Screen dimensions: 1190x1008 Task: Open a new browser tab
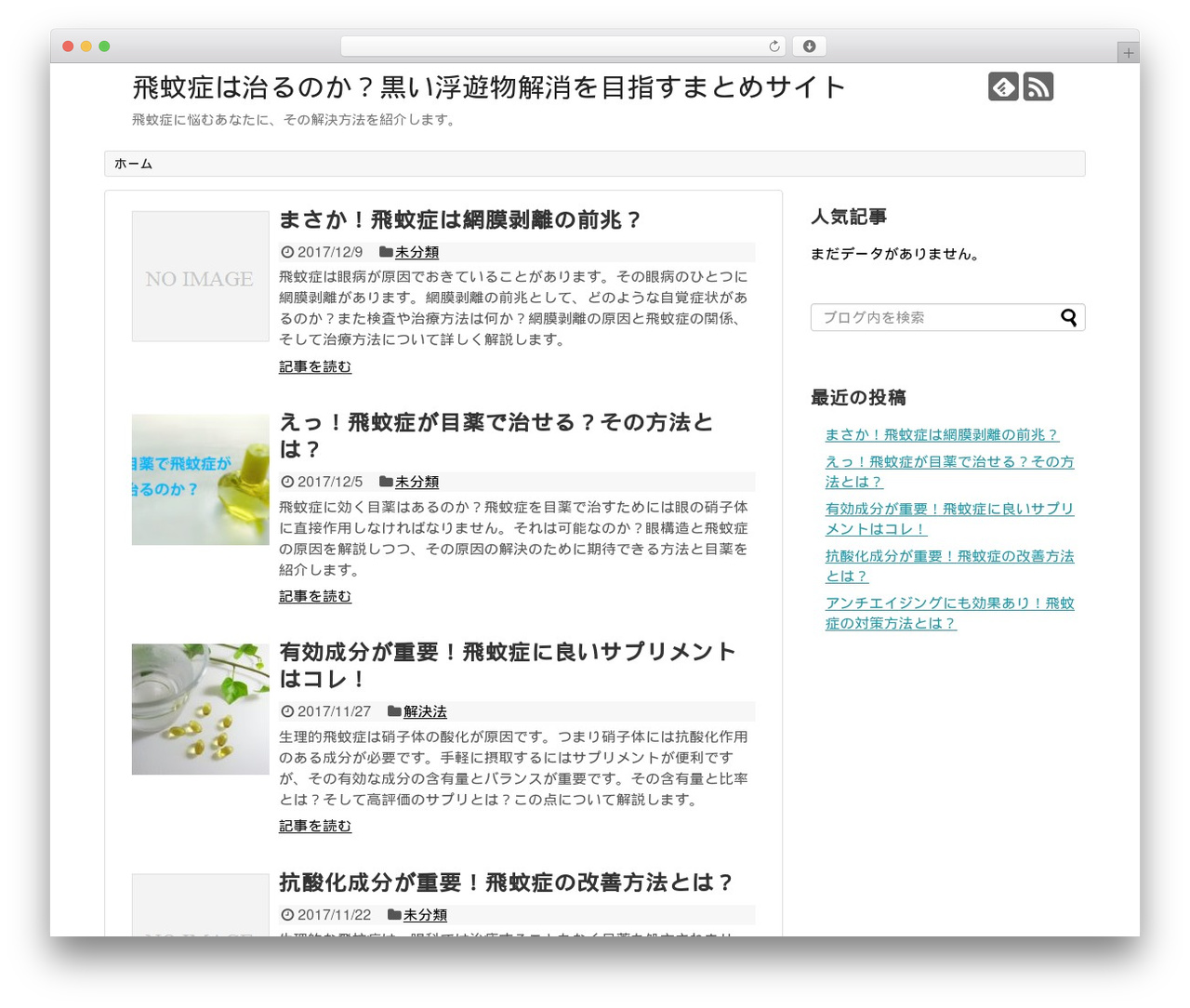tap(1129, 53)
